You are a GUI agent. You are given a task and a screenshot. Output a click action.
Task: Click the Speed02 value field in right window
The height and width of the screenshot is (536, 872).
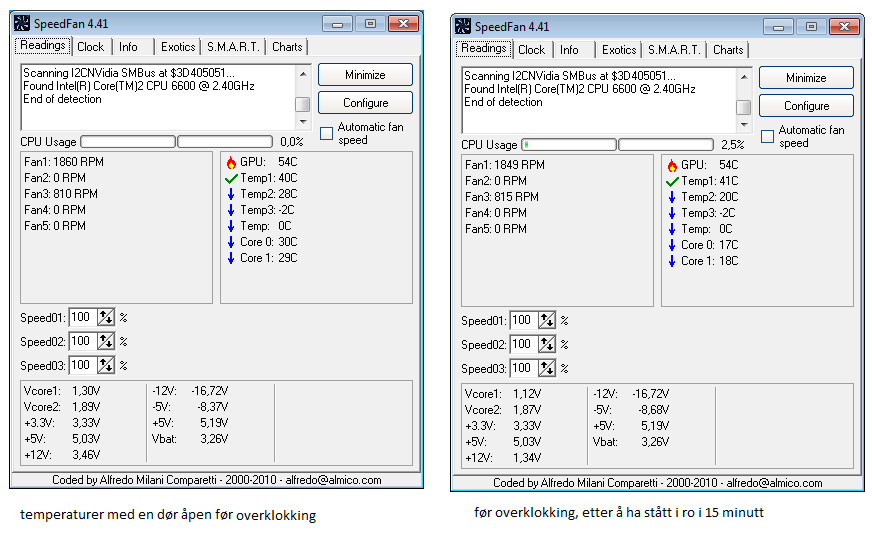[524, 344]
